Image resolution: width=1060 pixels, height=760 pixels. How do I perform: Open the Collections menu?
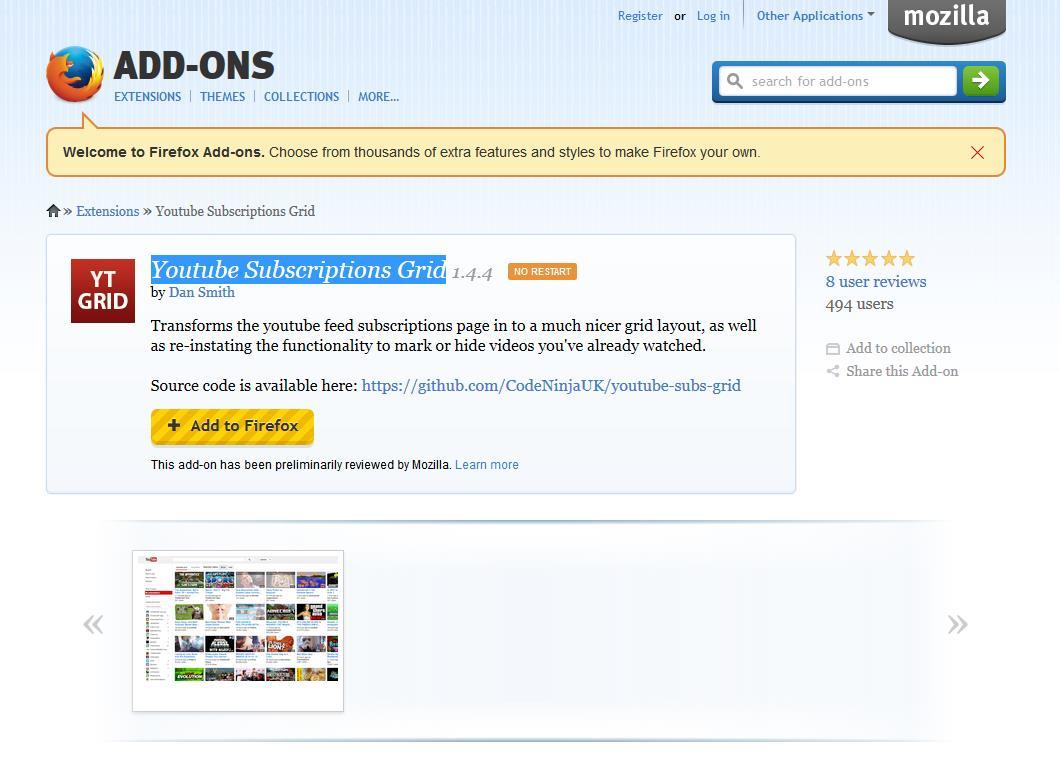(302, 97)
